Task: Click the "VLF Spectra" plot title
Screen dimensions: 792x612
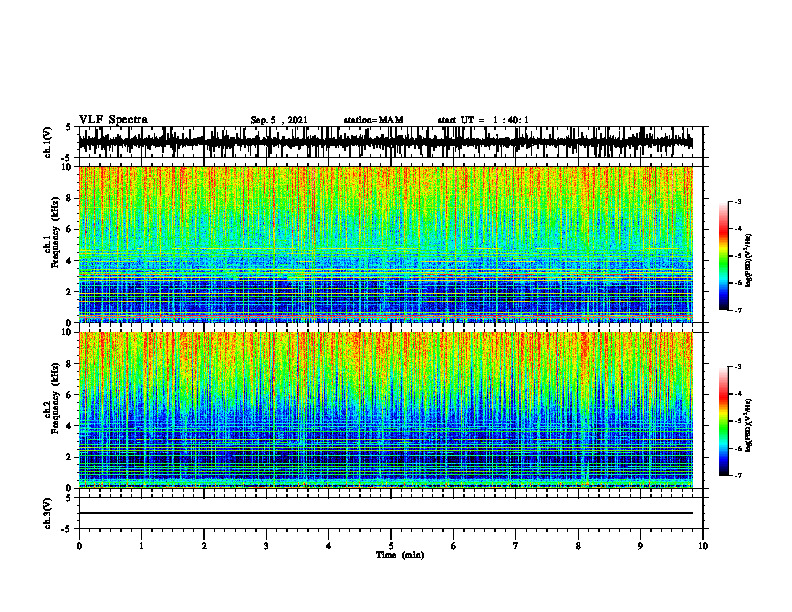Action: [113, 120]
